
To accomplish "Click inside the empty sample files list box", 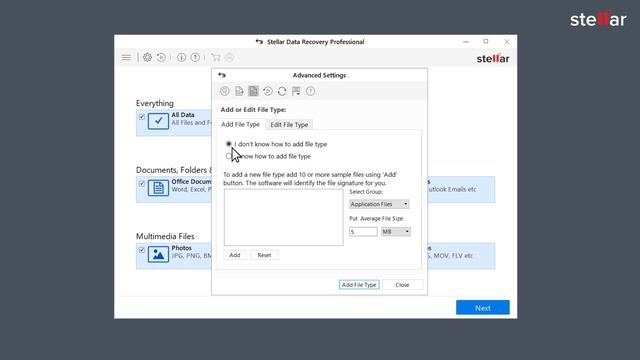I will [x=284, y=218].
